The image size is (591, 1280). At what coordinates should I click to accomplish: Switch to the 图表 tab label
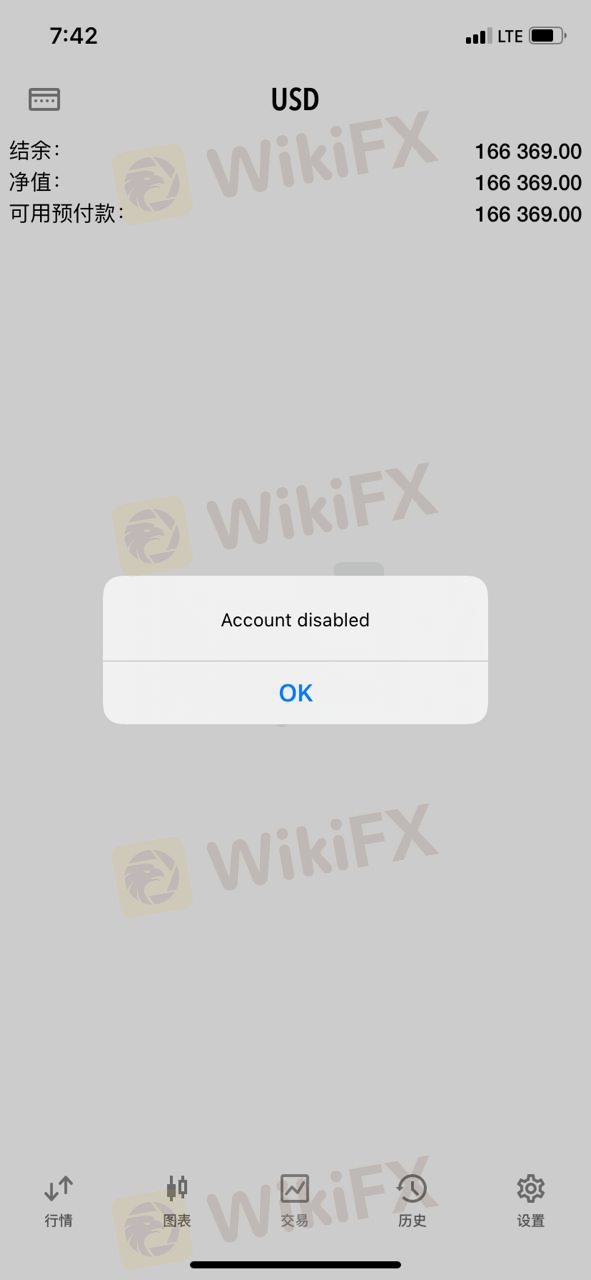(x=177, y=1221)
